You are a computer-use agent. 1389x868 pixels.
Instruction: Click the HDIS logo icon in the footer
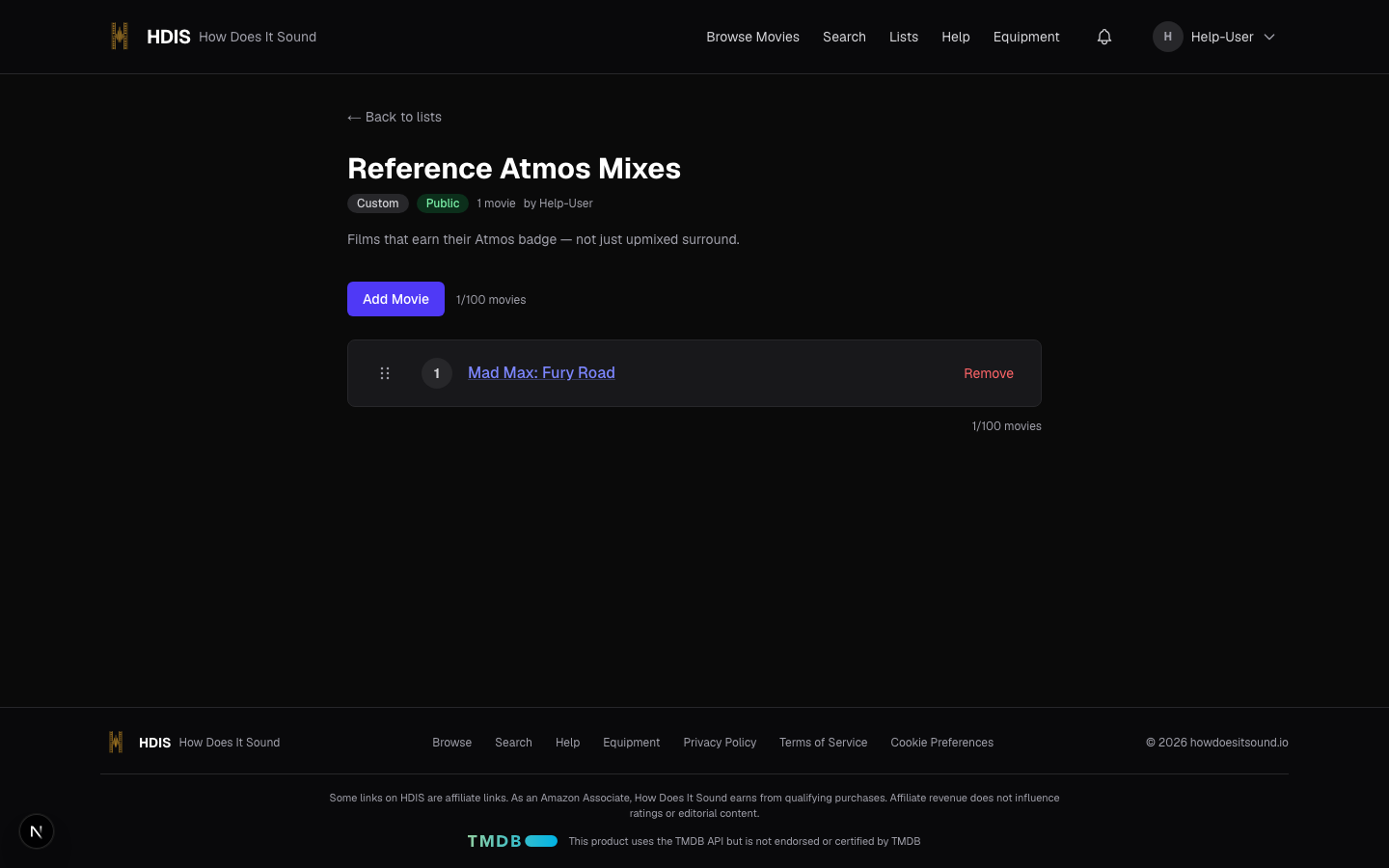tap(116, 742)
